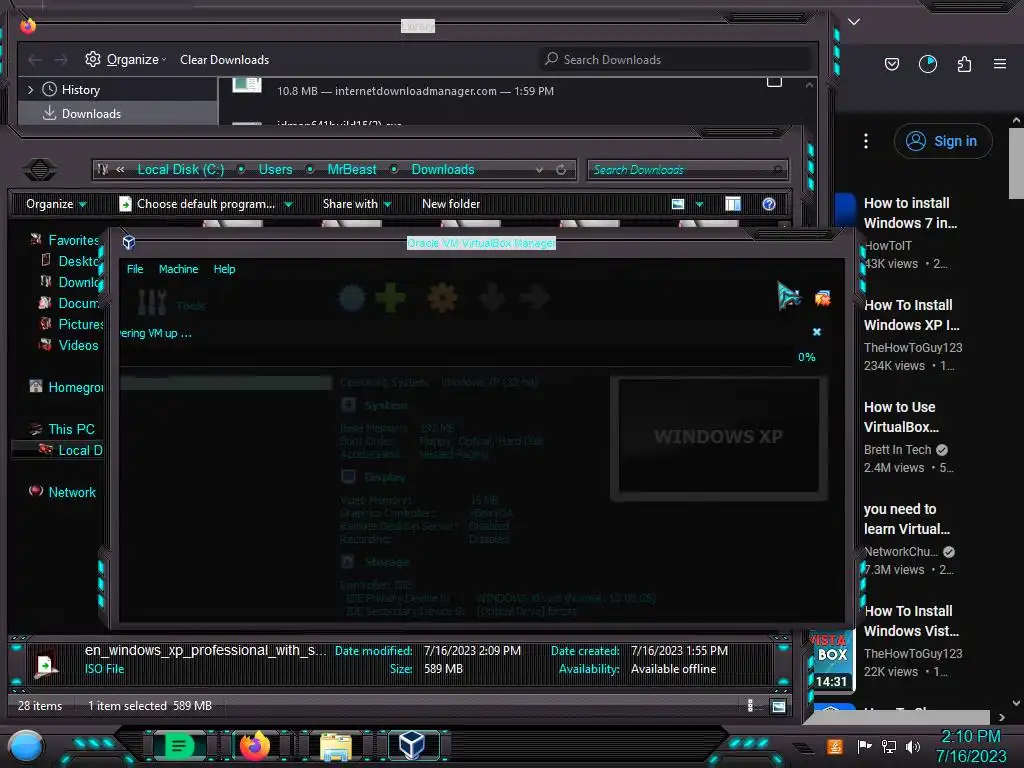
Task: Click Change your view icon in Explorer
Action: point(678,204)
